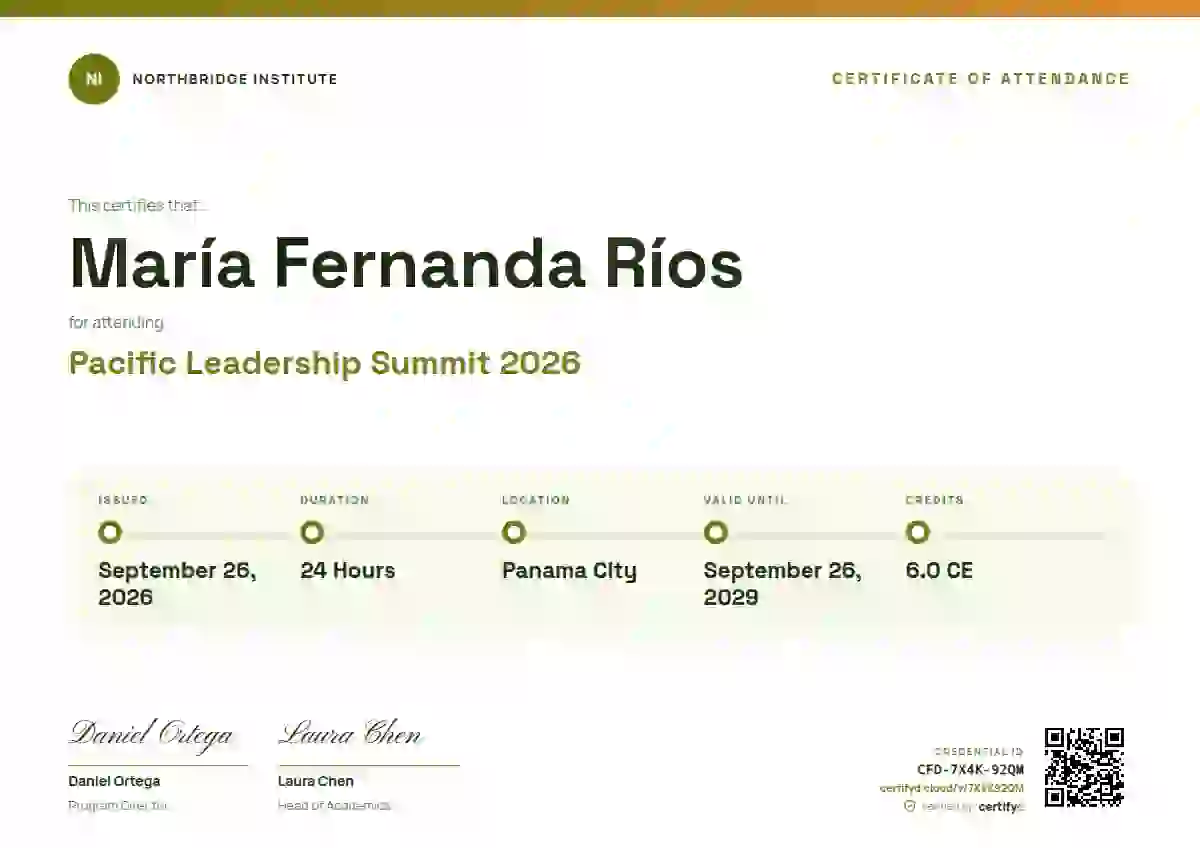Click the 'This certifies that' line
The height and width of the screenshot is (848, 1200).
click(139, 205)
